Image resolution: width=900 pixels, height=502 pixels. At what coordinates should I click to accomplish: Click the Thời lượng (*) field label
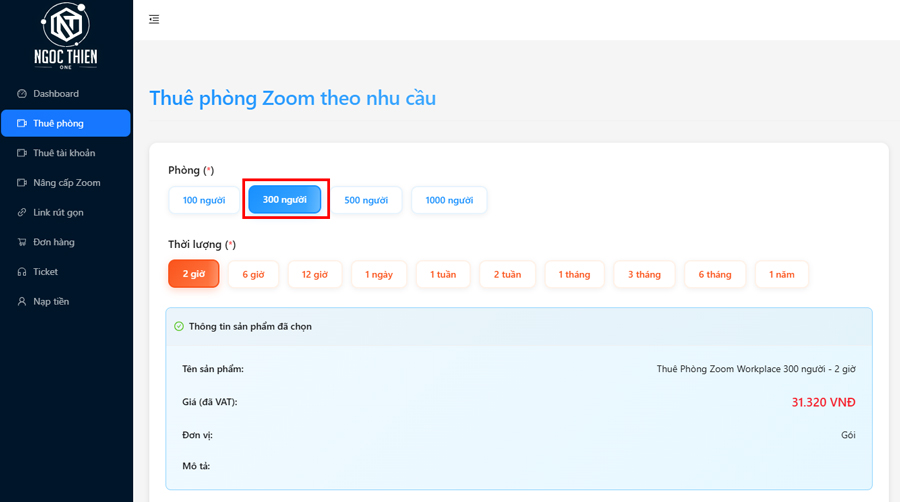click(x=202, y=244)
